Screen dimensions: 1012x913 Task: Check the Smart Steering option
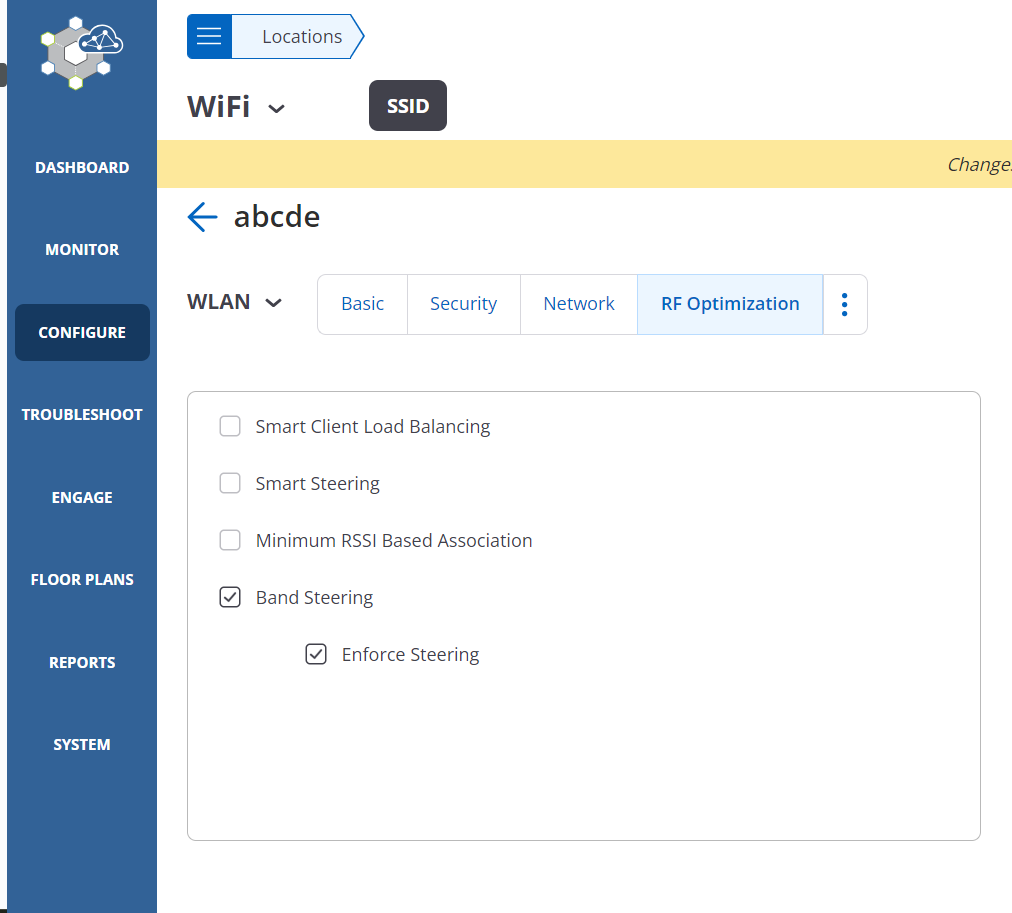230,483
